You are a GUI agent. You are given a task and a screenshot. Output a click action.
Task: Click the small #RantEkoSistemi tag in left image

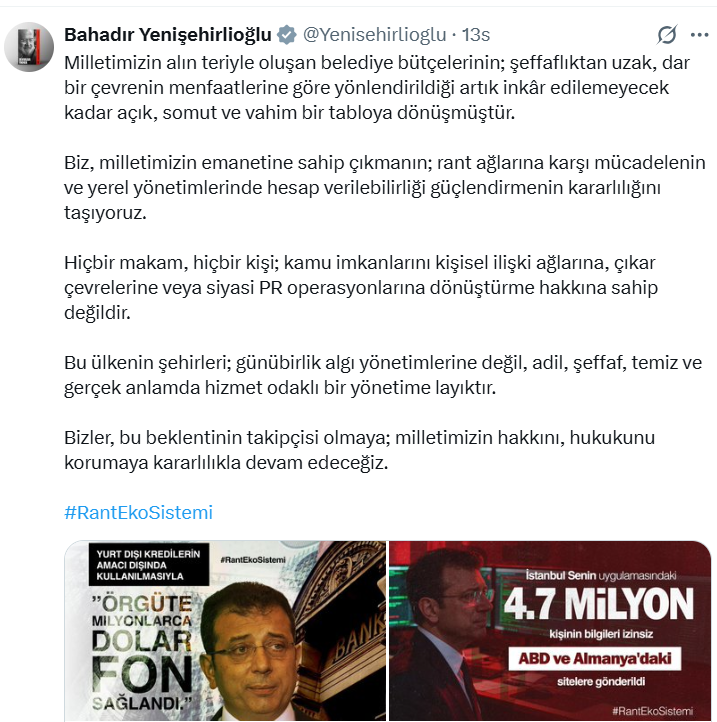253,560
